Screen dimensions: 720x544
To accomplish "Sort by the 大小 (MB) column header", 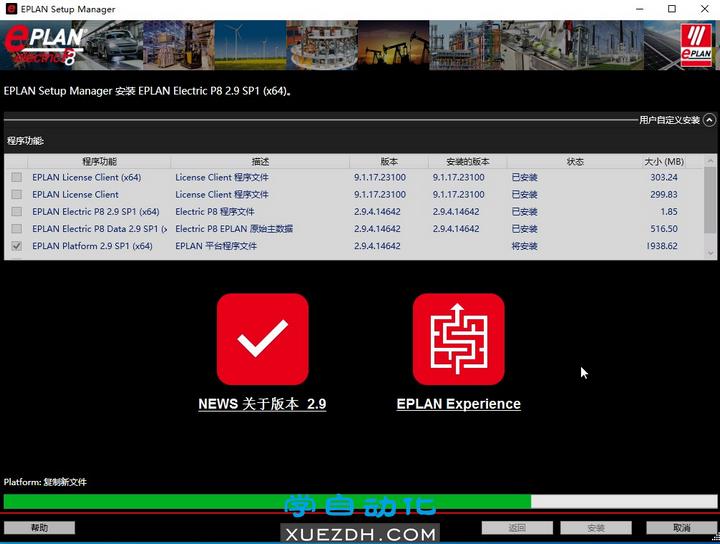I will (x=664, y=162).
